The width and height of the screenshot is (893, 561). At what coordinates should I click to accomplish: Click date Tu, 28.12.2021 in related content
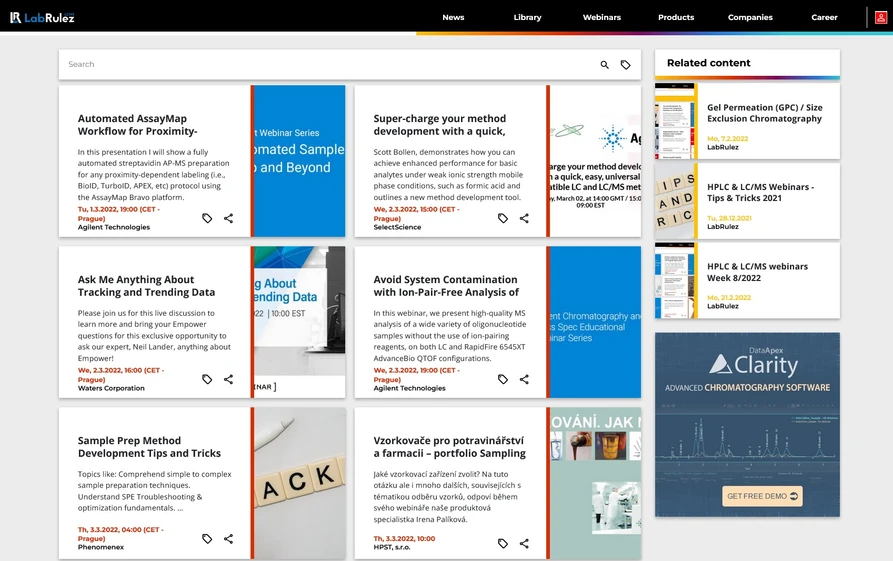pyautogui.click(x=729, y=218)
